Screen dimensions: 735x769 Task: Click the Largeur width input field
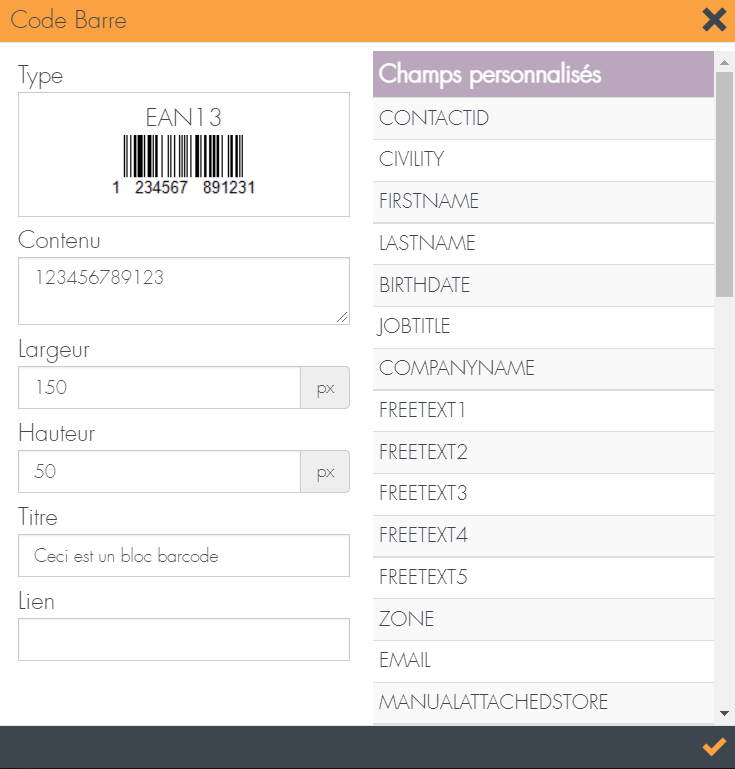point(159,387)
